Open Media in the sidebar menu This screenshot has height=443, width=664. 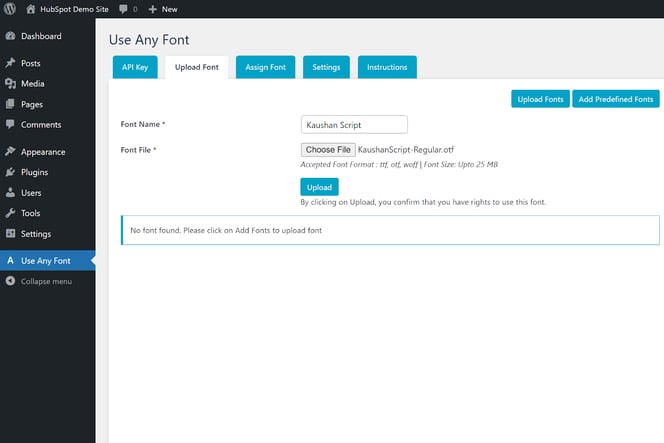(33, 83)
